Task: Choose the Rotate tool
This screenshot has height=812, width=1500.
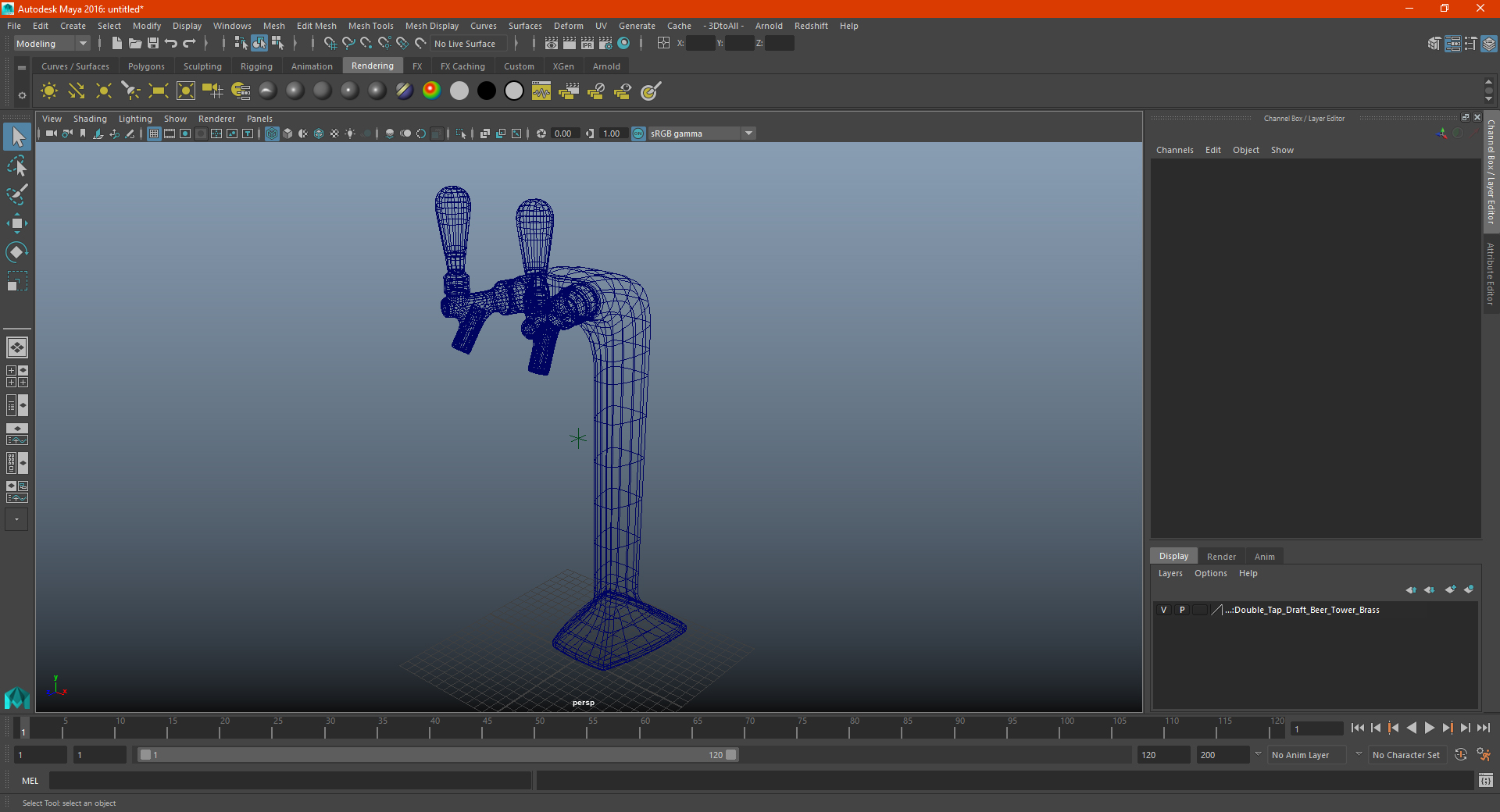Action: pyautogui.click(x=17, y=251)
